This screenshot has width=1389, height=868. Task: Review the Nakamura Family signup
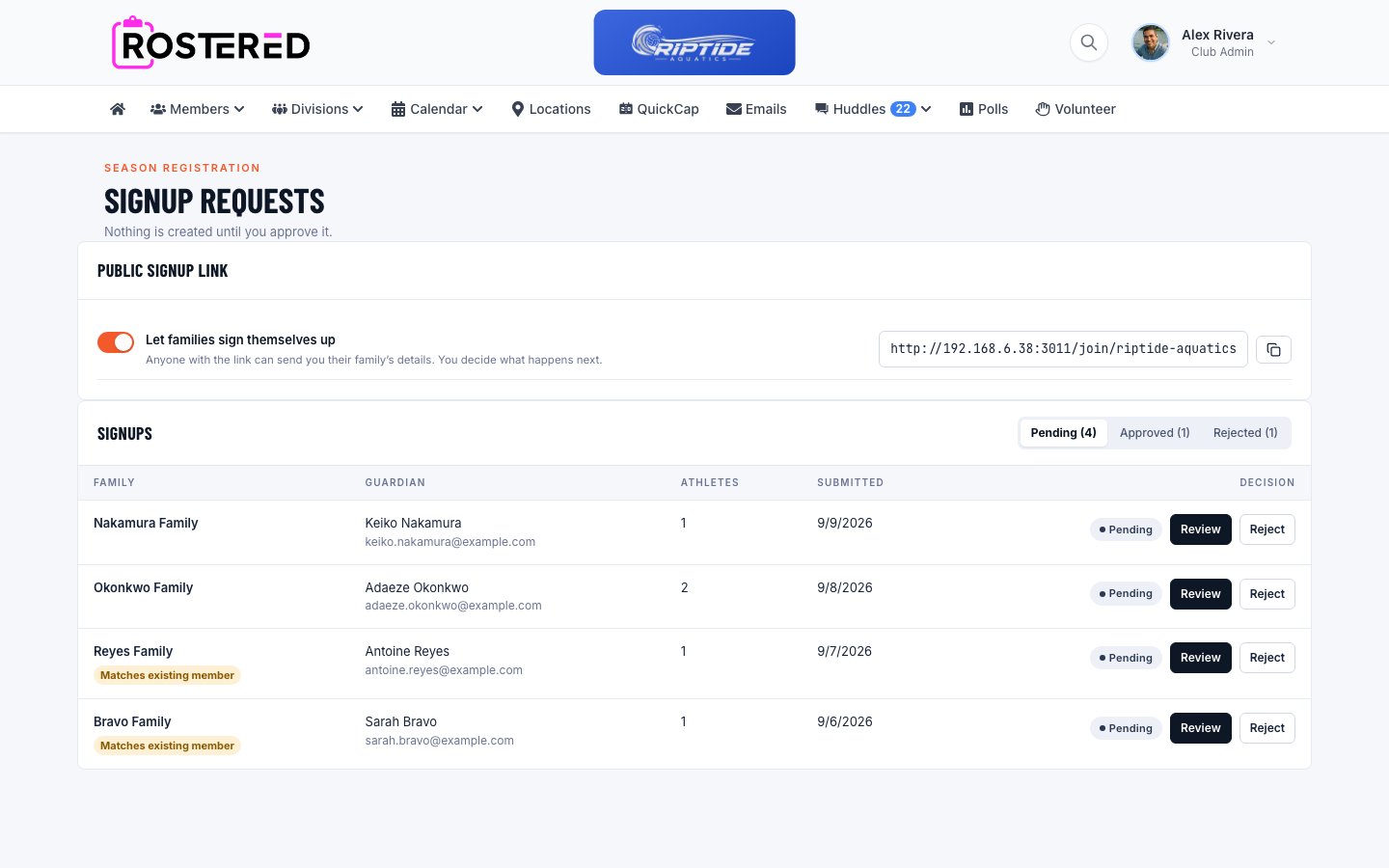1201,529
